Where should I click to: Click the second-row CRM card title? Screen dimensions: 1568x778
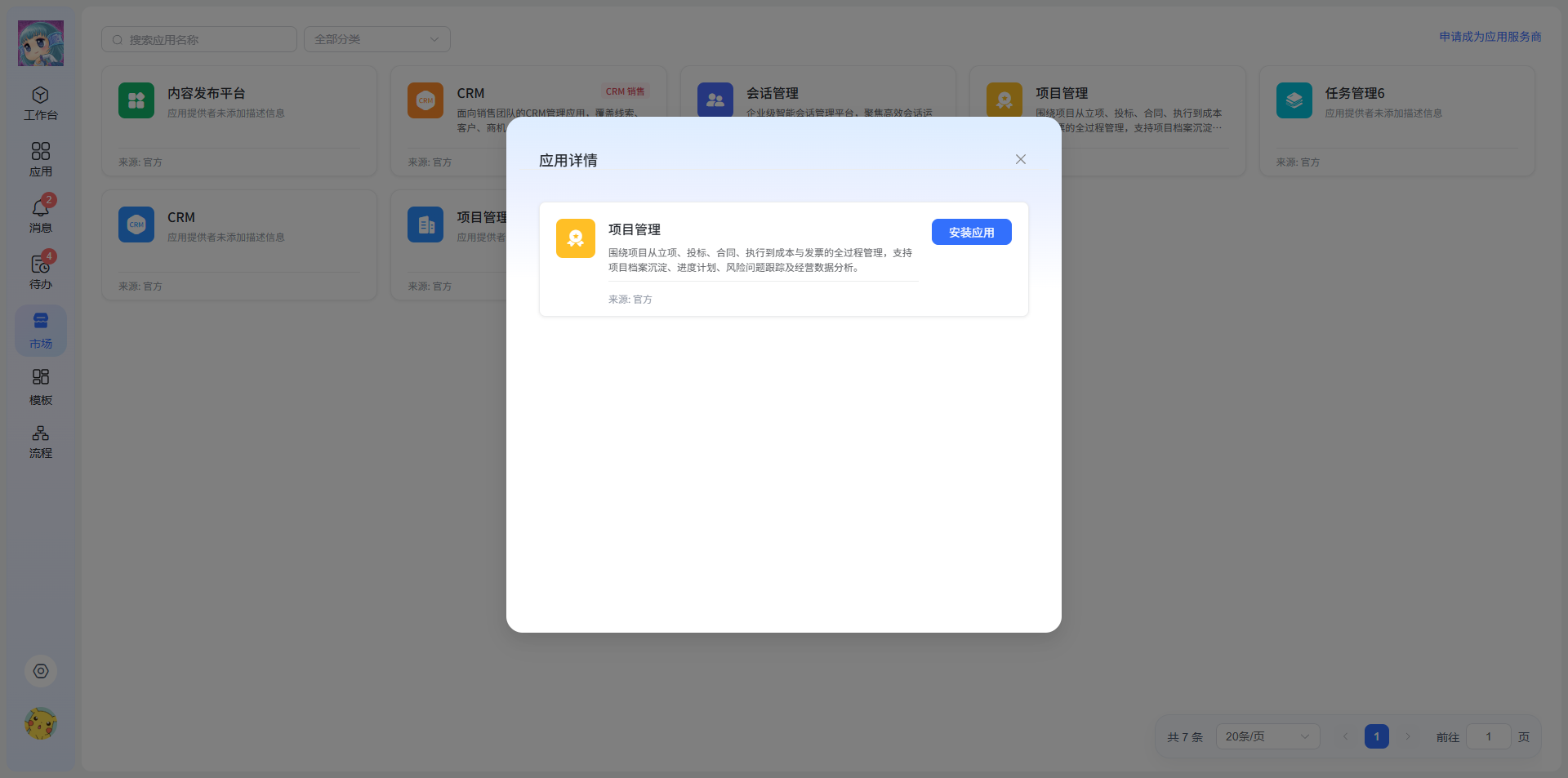point(181,217)
